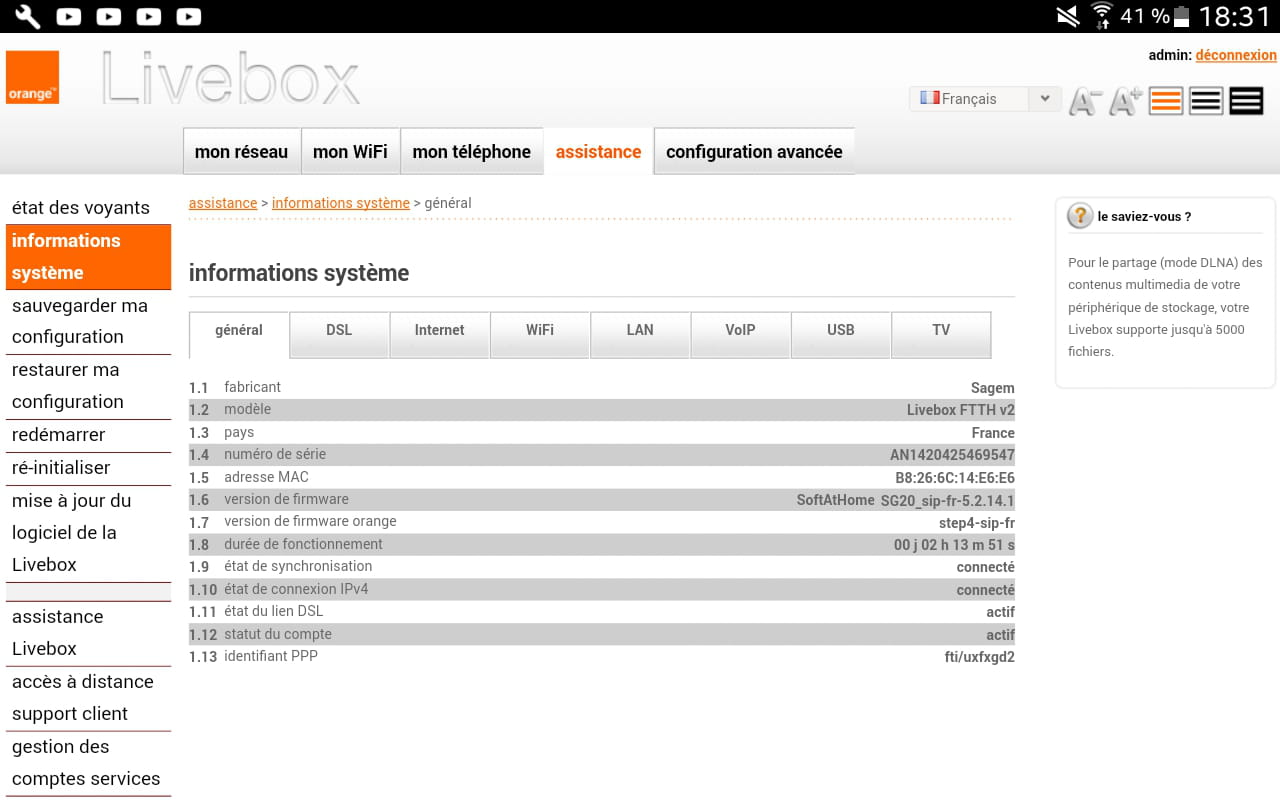Open 'restaurer ma configuration' sidebar item

(88, 386)
